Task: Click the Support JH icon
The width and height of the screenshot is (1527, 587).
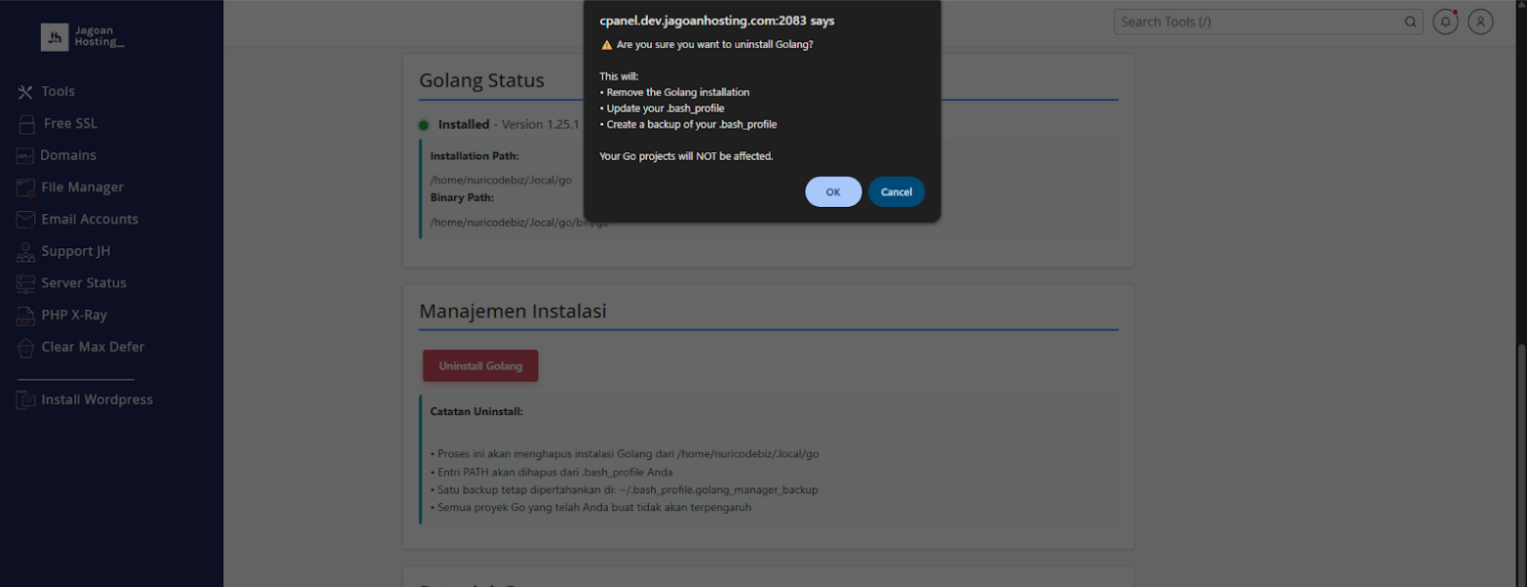Action: coord(25,252)
